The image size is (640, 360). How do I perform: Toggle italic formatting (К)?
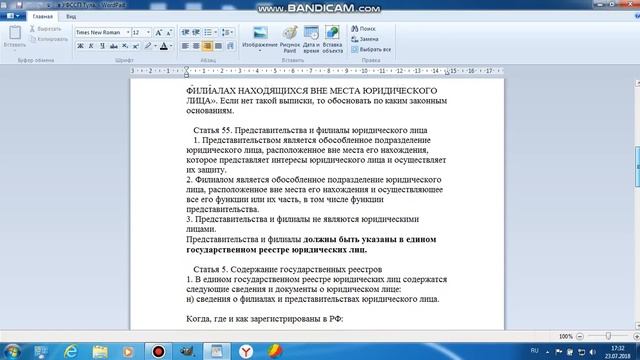click(91, 46)
